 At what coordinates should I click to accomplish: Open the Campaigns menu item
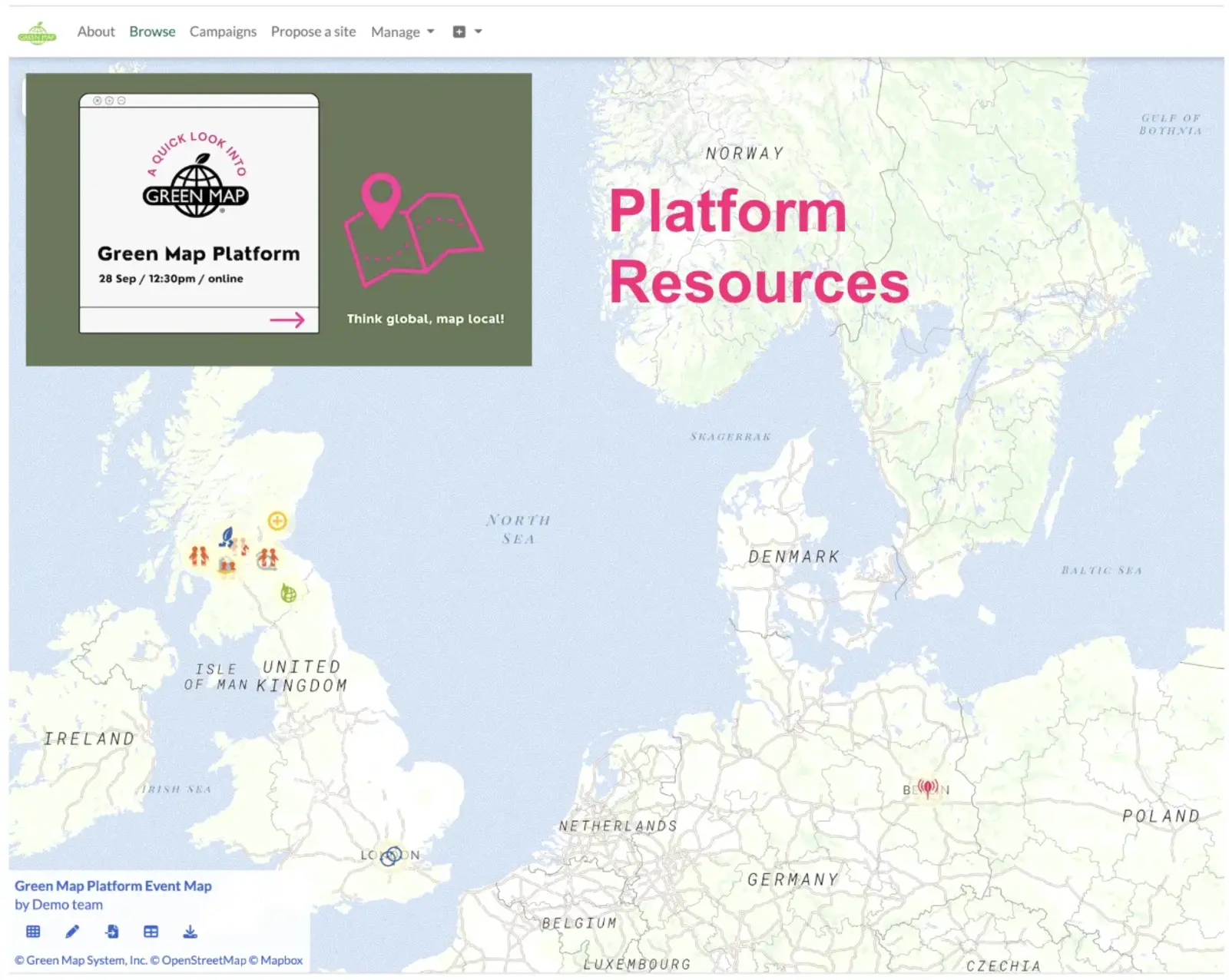[223, 31]
